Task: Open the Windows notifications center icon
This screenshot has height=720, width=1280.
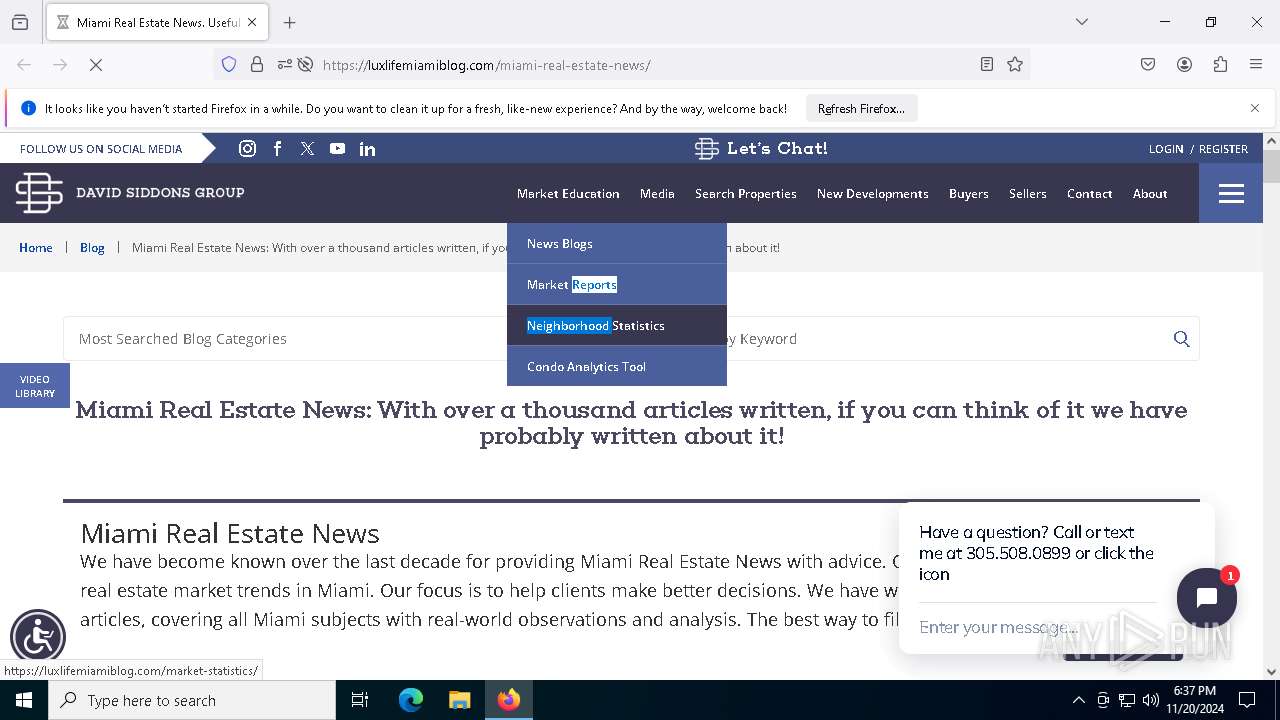Action: (x=1247, y=700)
